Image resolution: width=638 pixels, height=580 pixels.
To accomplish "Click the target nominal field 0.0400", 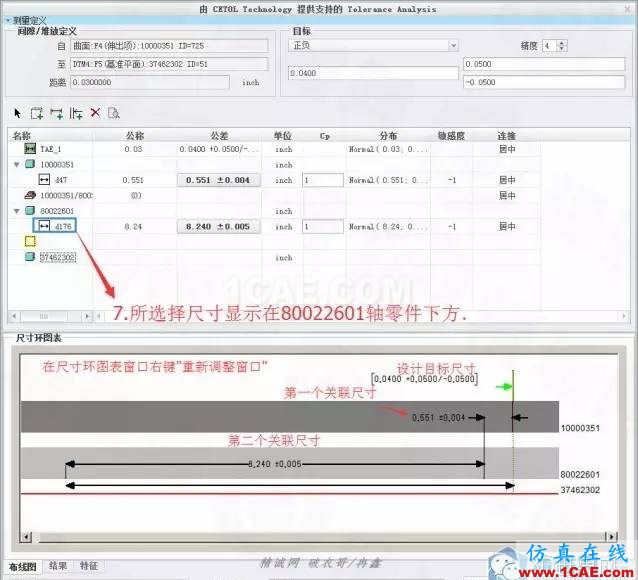I will click(x=373, y=73).
